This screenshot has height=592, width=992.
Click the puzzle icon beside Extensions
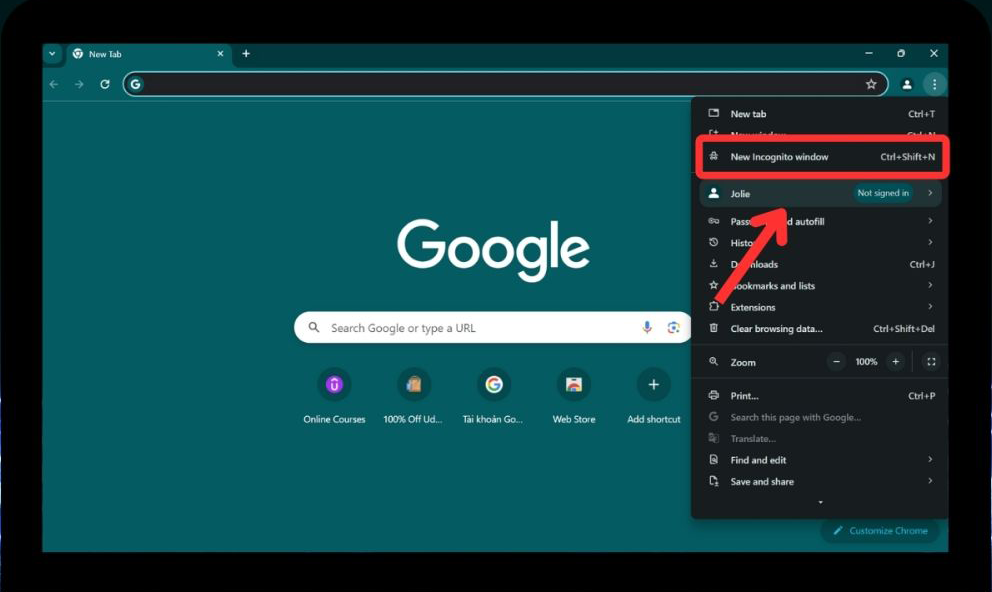[714, 307]
